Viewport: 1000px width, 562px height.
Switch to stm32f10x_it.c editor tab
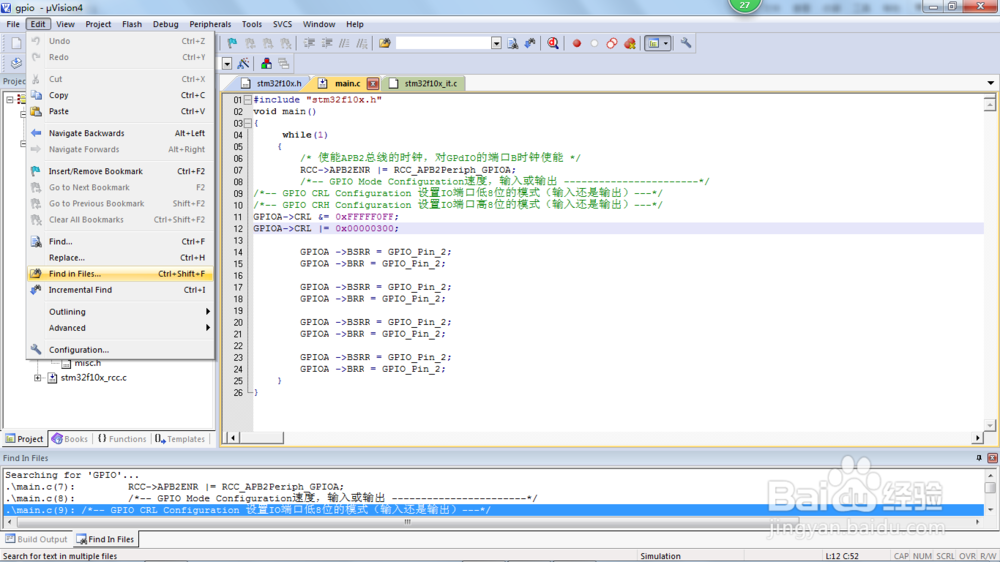point(423,84)
